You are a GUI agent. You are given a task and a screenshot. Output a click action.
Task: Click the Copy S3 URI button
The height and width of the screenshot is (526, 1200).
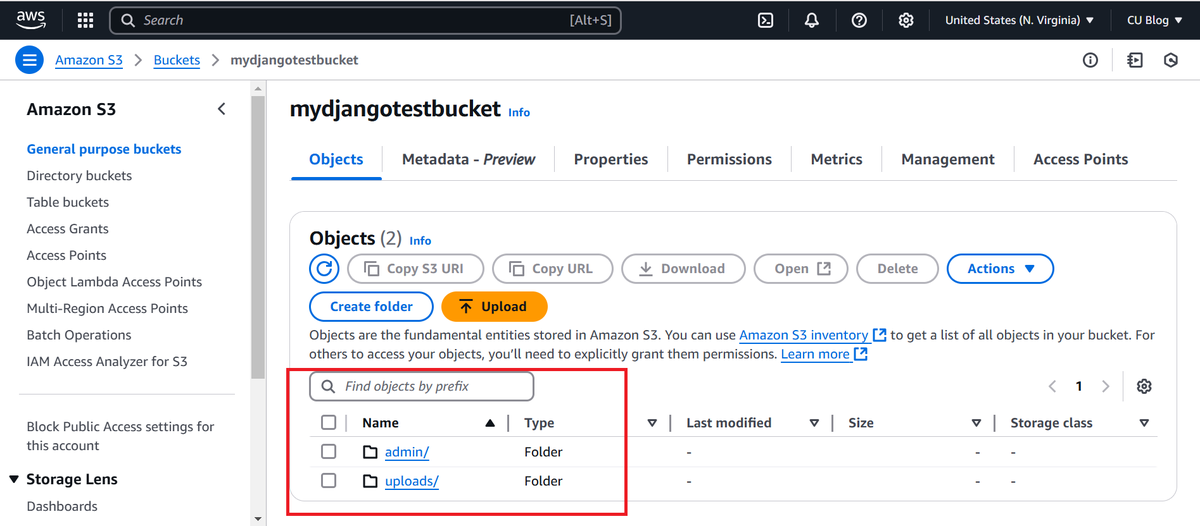click(x=416, y=269)
